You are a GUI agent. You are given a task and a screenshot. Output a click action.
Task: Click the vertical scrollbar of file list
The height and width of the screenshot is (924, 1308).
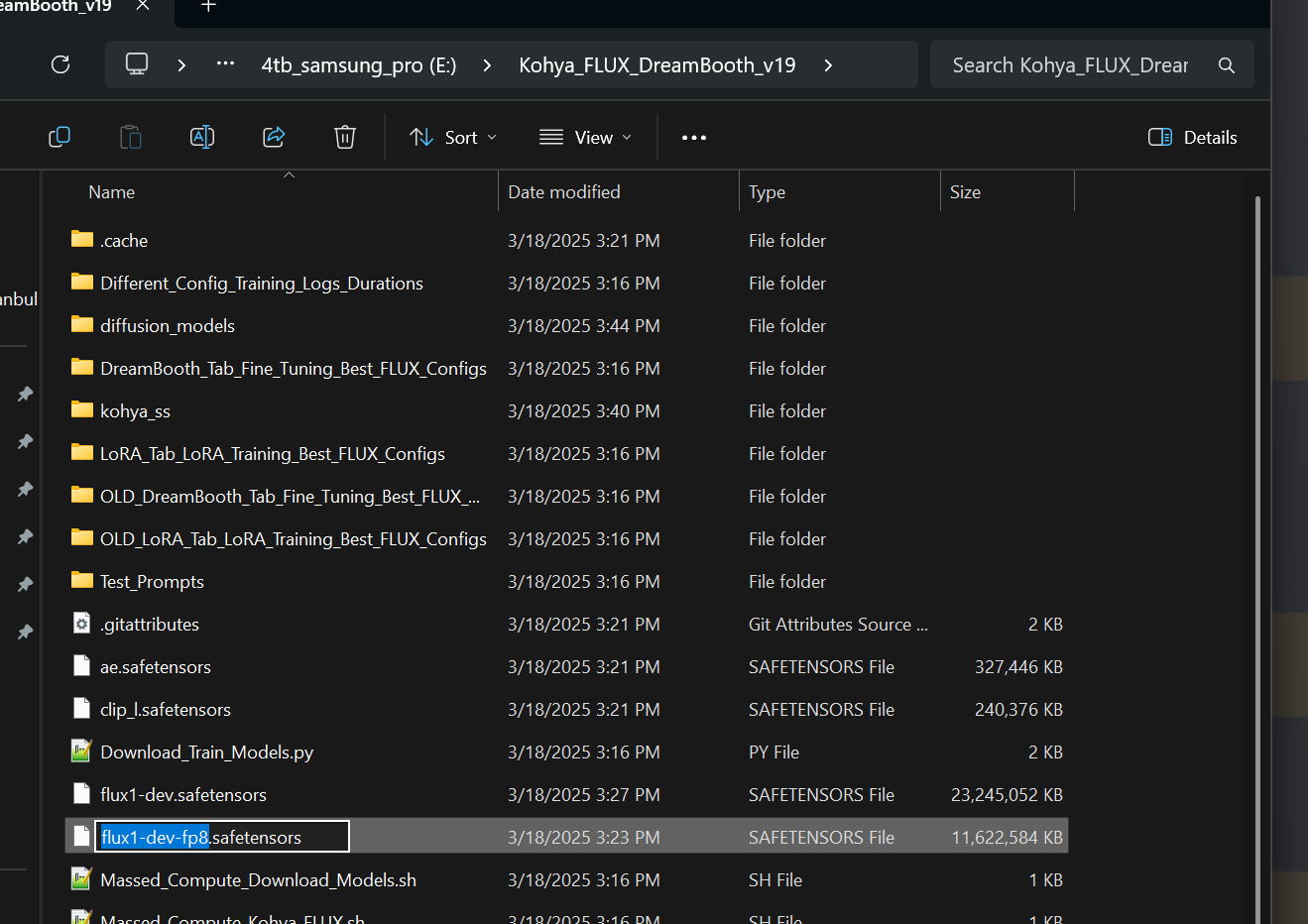(x=1257, y=555)
